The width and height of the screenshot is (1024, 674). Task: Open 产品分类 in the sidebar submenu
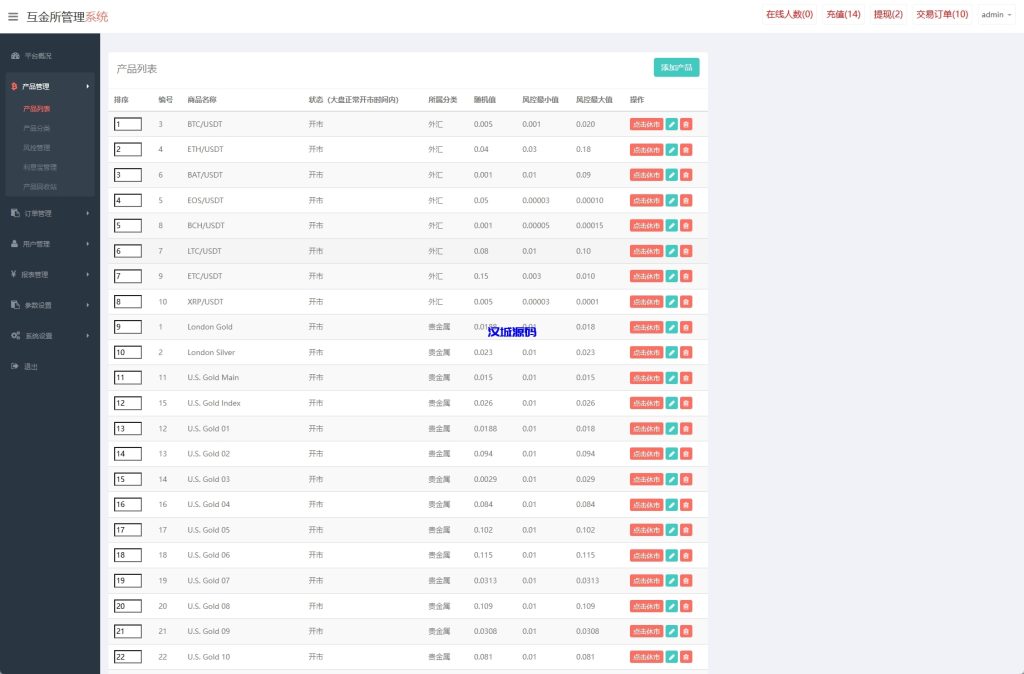tap(37, 128)
